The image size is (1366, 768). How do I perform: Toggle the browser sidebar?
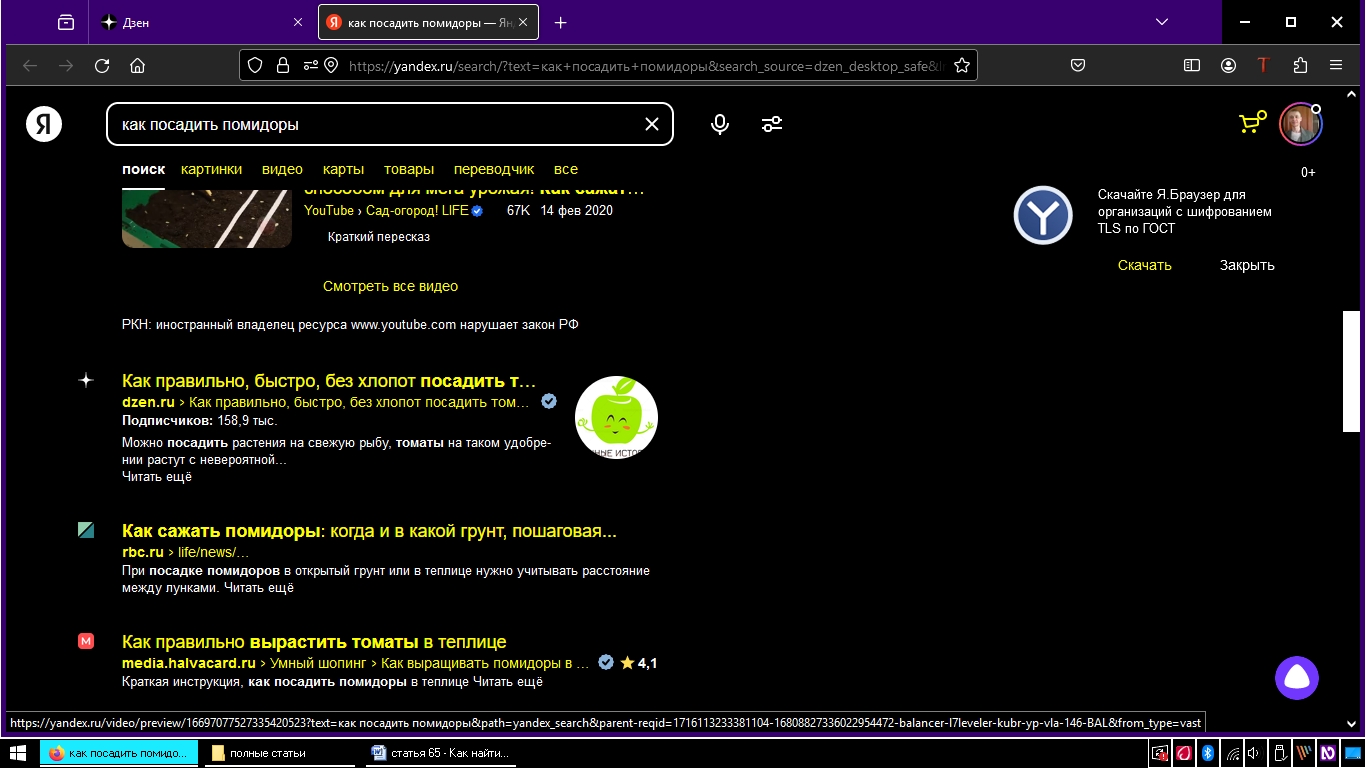click(x=1192, y=66)
